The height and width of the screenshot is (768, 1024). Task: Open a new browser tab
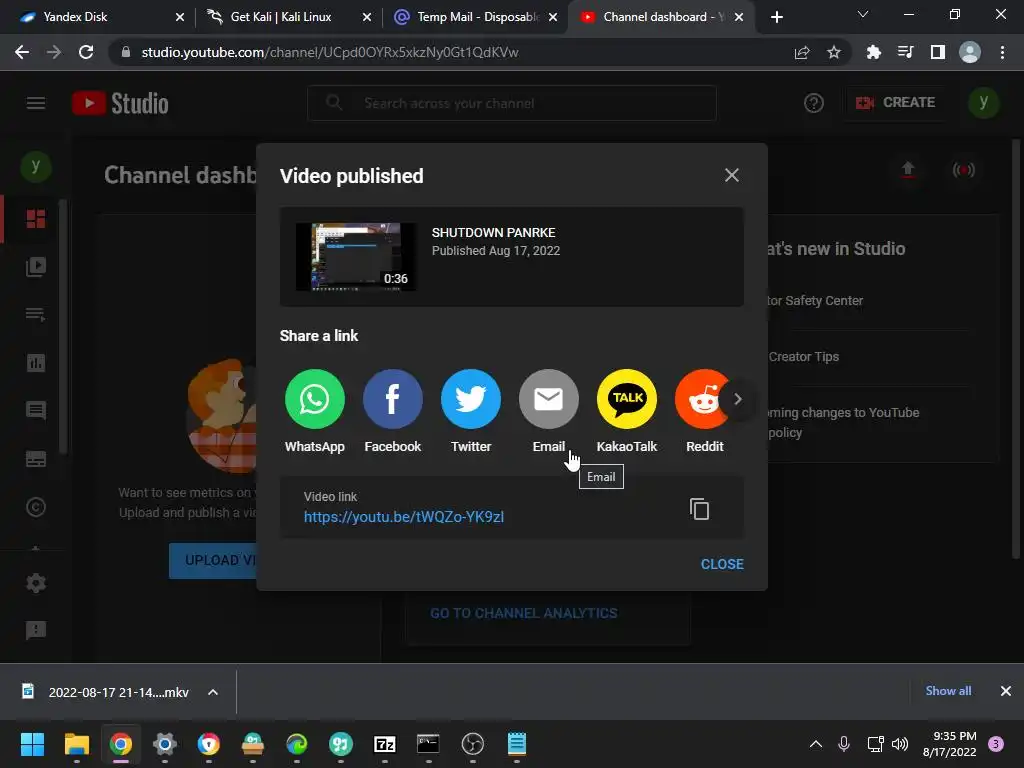(x=776, y=17)
